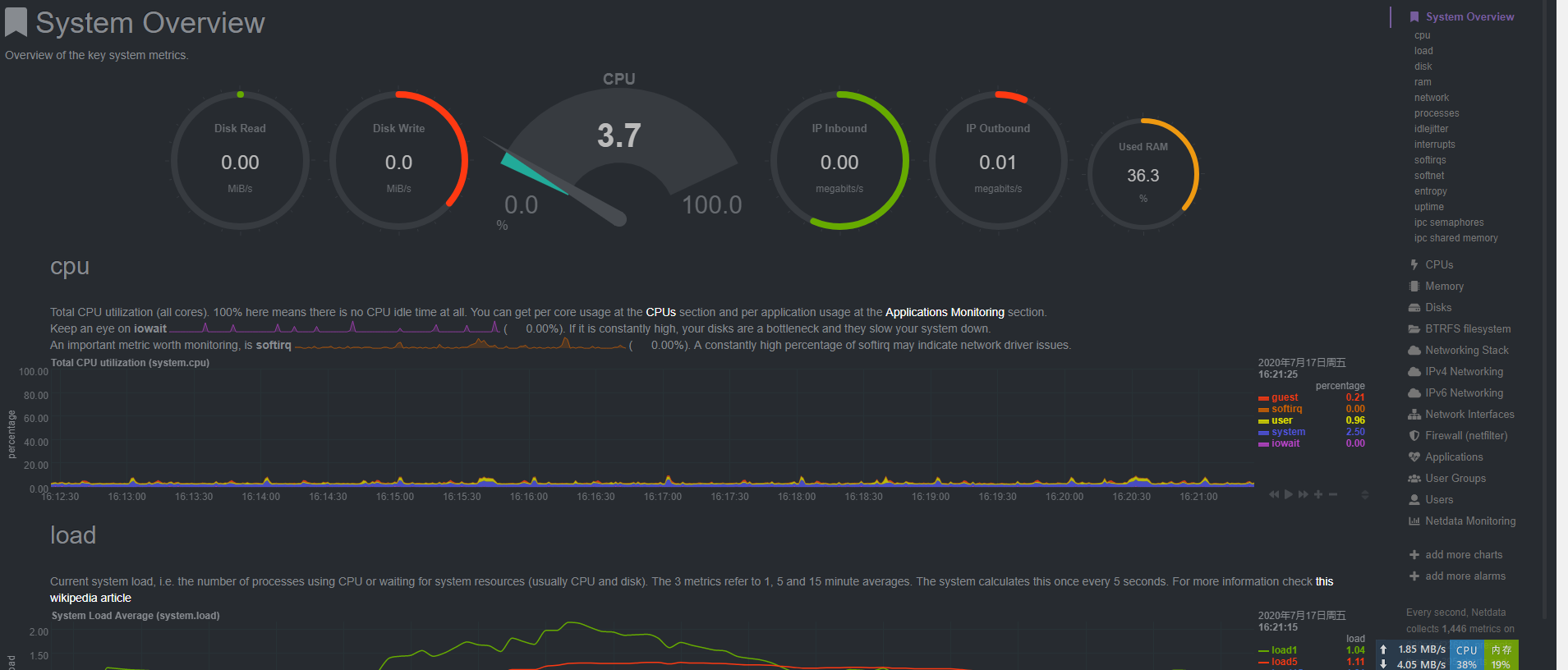Toggle the iowait dimension in CPU legend

[x=1285, y=443]
